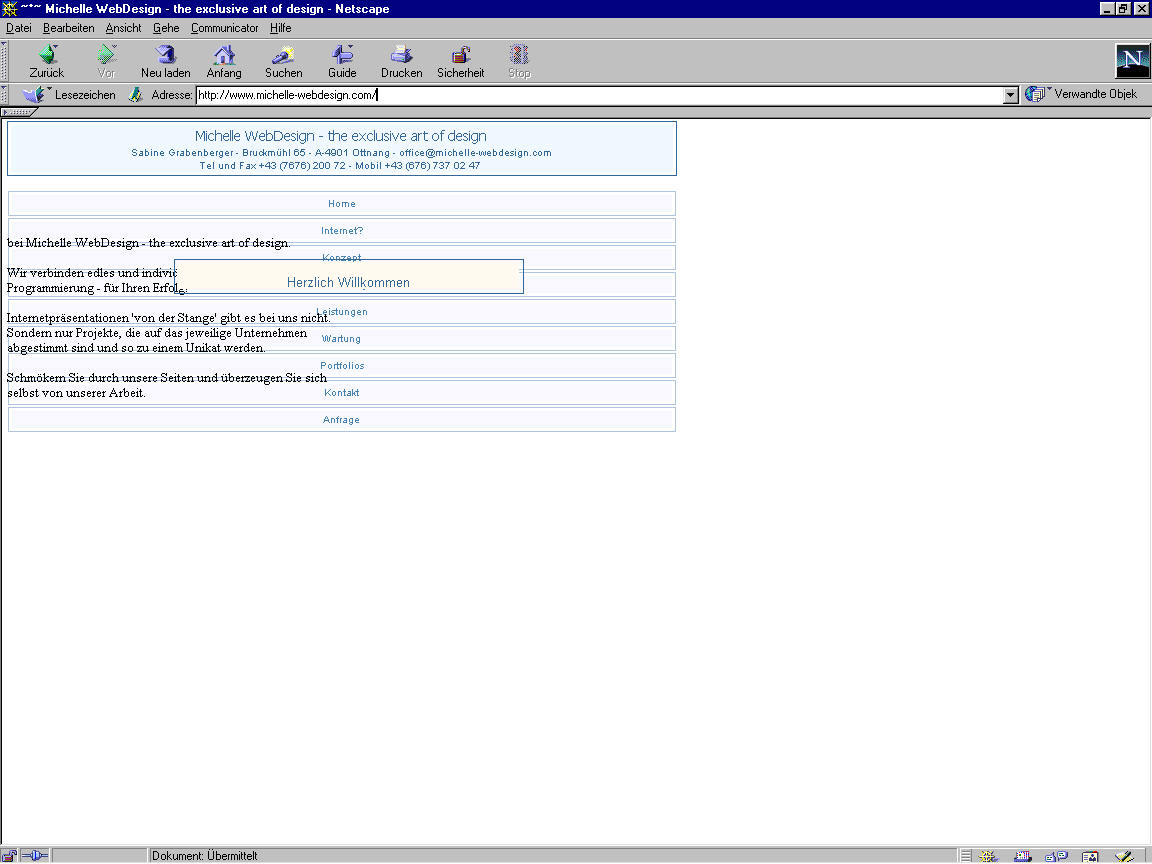Screen dimensions: 1152x864
Task: Open the Portfolios page link
Action: 342,366
